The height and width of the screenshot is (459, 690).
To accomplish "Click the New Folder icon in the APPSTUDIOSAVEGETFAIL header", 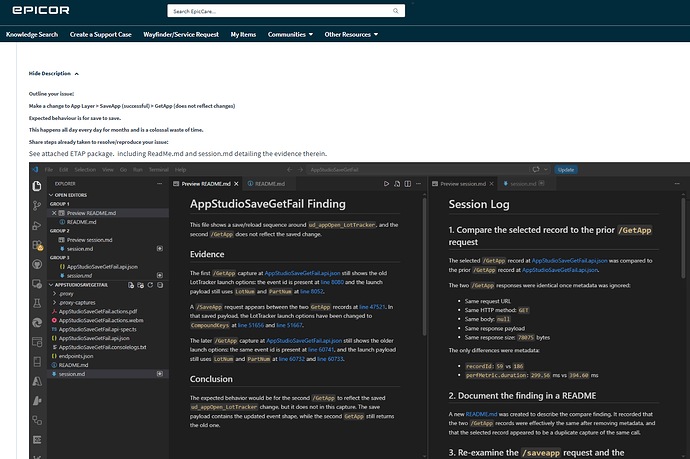I will 140,285.
